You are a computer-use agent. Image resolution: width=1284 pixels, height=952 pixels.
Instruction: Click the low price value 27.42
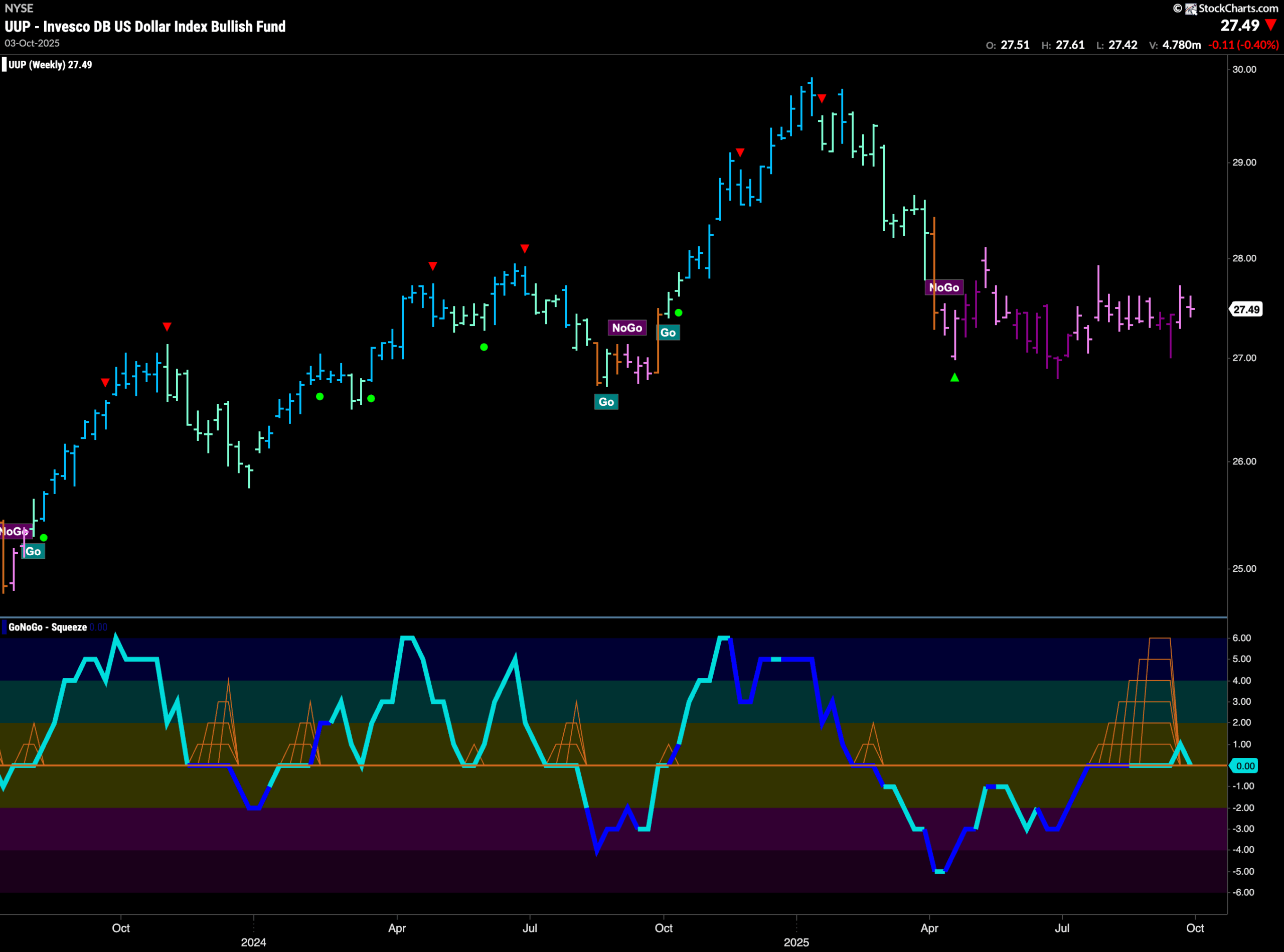pyautogui.click(x=1122, y=45)
